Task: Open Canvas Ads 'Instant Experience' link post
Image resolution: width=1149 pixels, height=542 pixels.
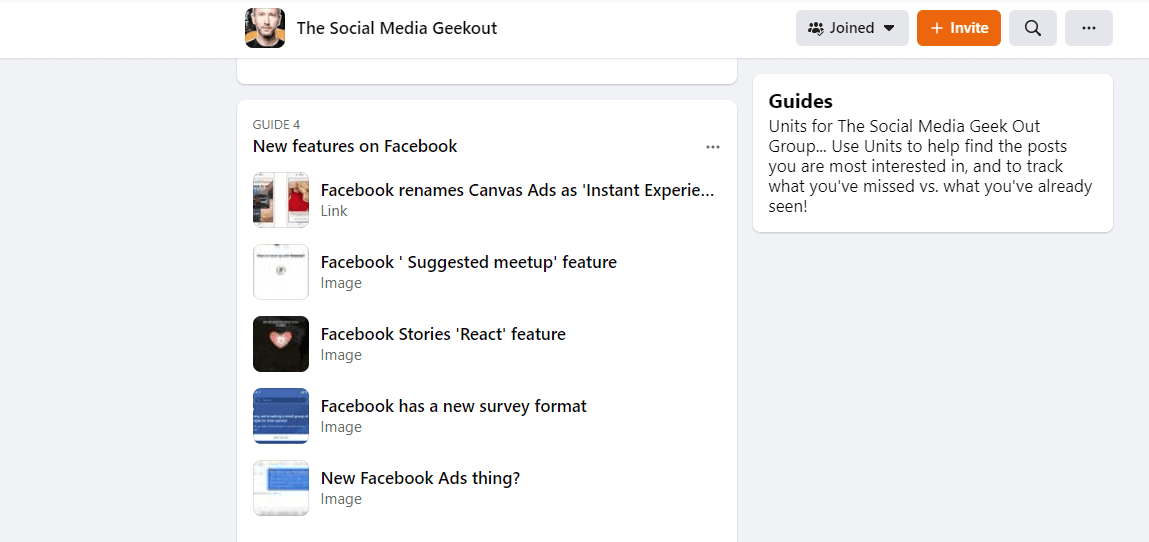Action: [517, 190]
